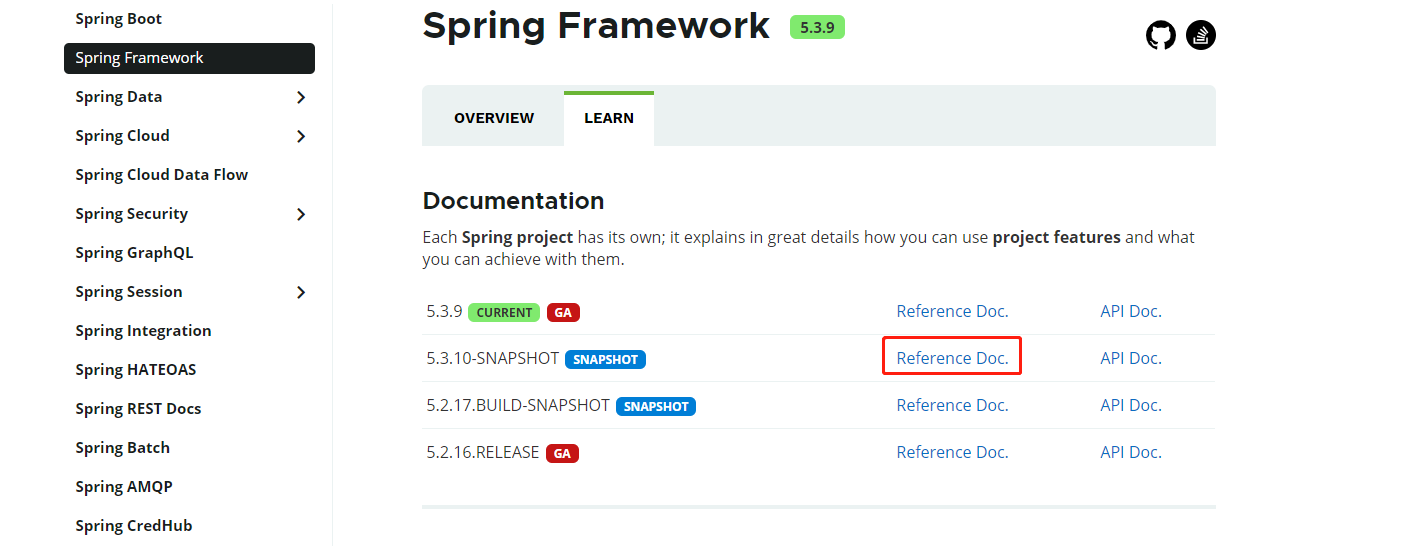Open API Doc. for 5.2.16.RELEASE
Screen dimensions: 1420x546
click(x=1131, y=452)
